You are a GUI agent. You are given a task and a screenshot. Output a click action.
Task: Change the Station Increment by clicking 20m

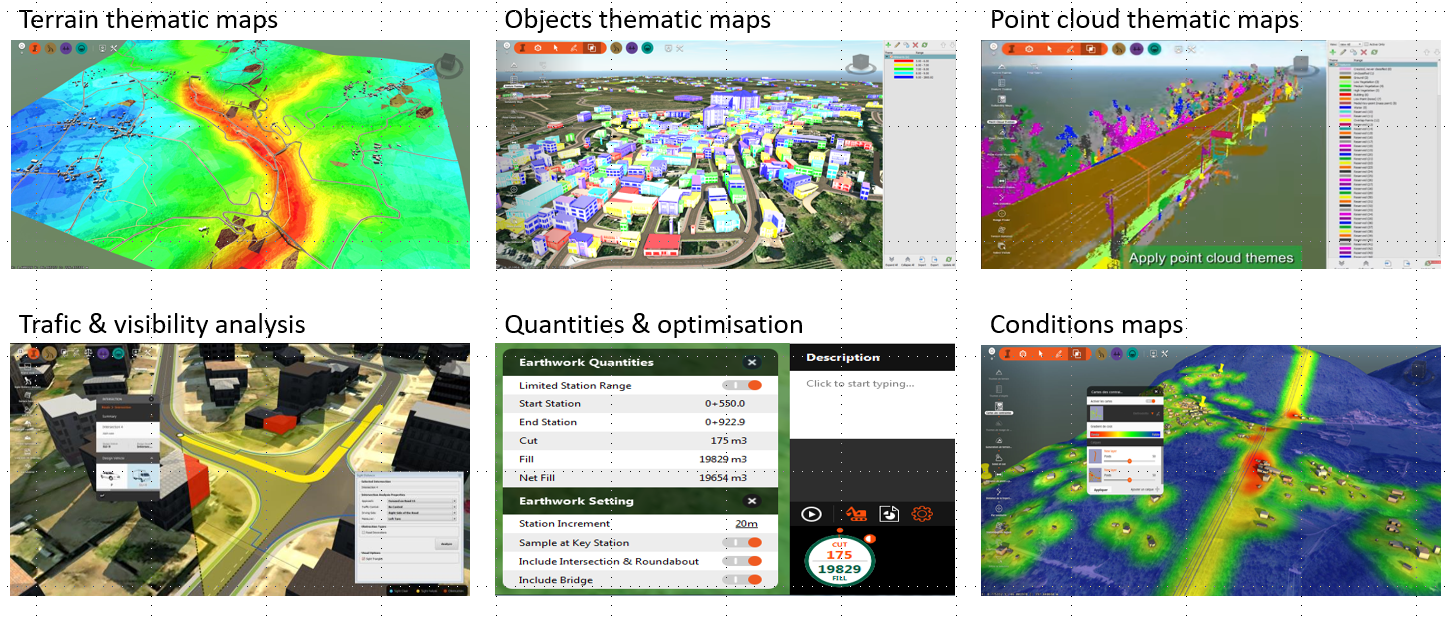pos(746,524)
